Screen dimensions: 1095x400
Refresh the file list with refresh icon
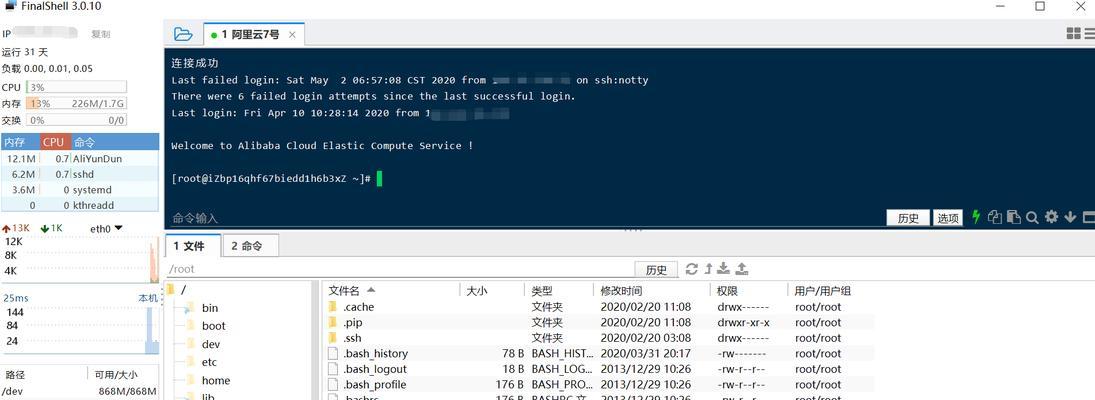(691, 269)
